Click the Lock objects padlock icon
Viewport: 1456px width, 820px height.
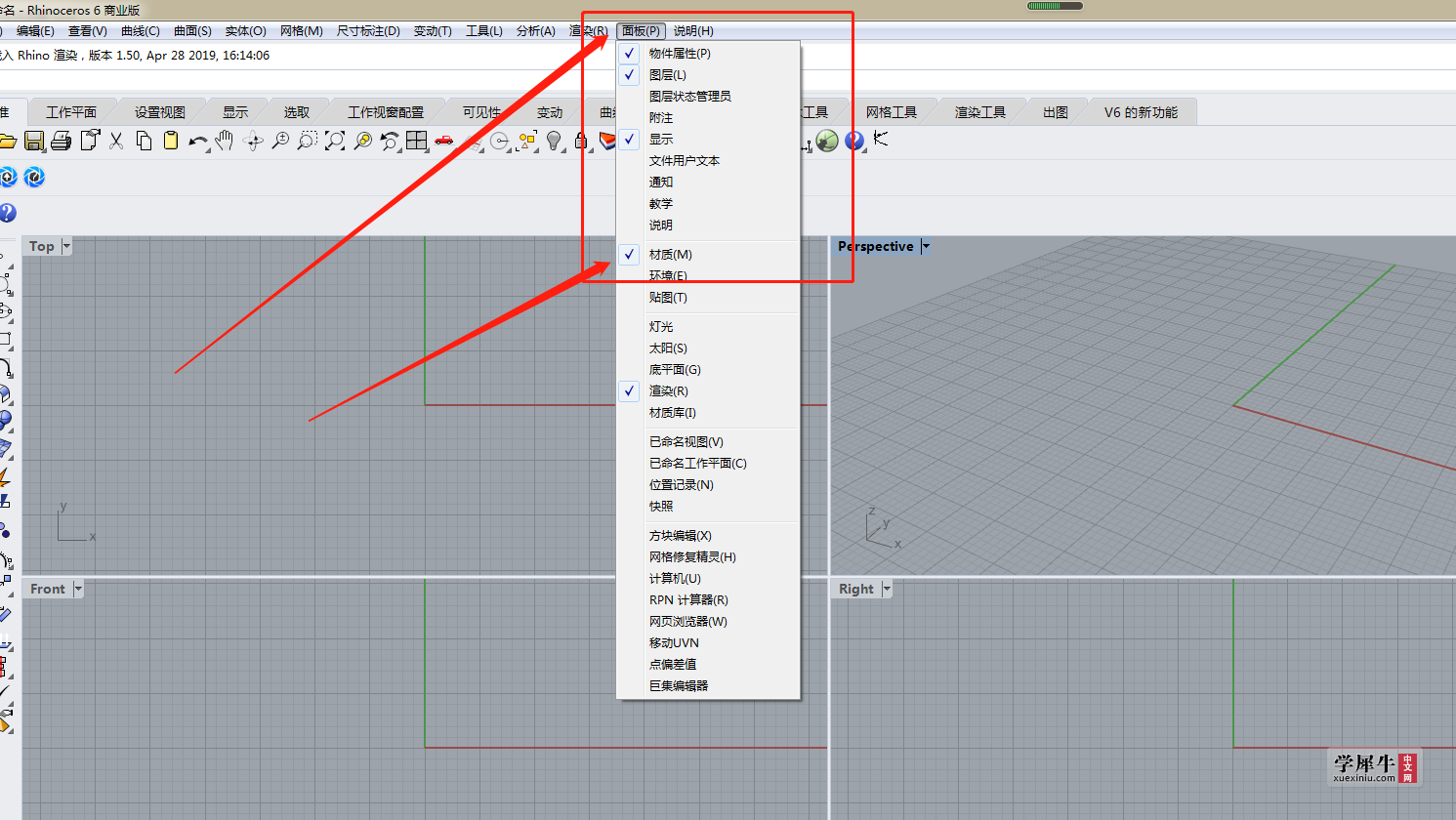click(581, 142)
